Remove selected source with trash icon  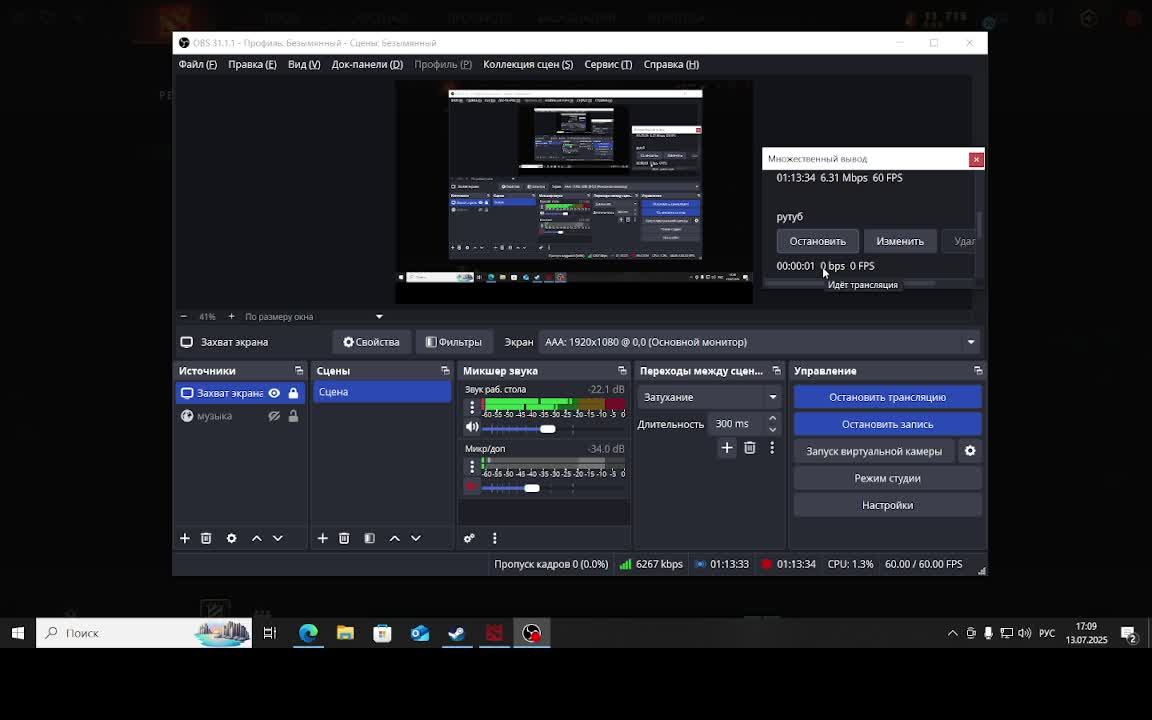(206, 539)
